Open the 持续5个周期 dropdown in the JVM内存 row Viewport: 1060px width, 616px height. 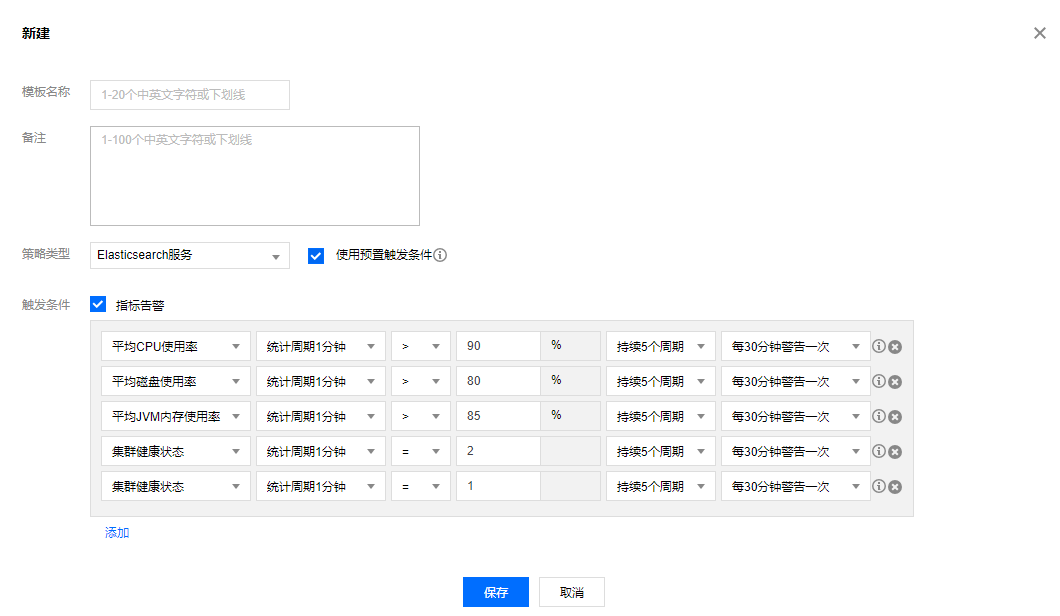pyautogui.click(x=660, y=417)
